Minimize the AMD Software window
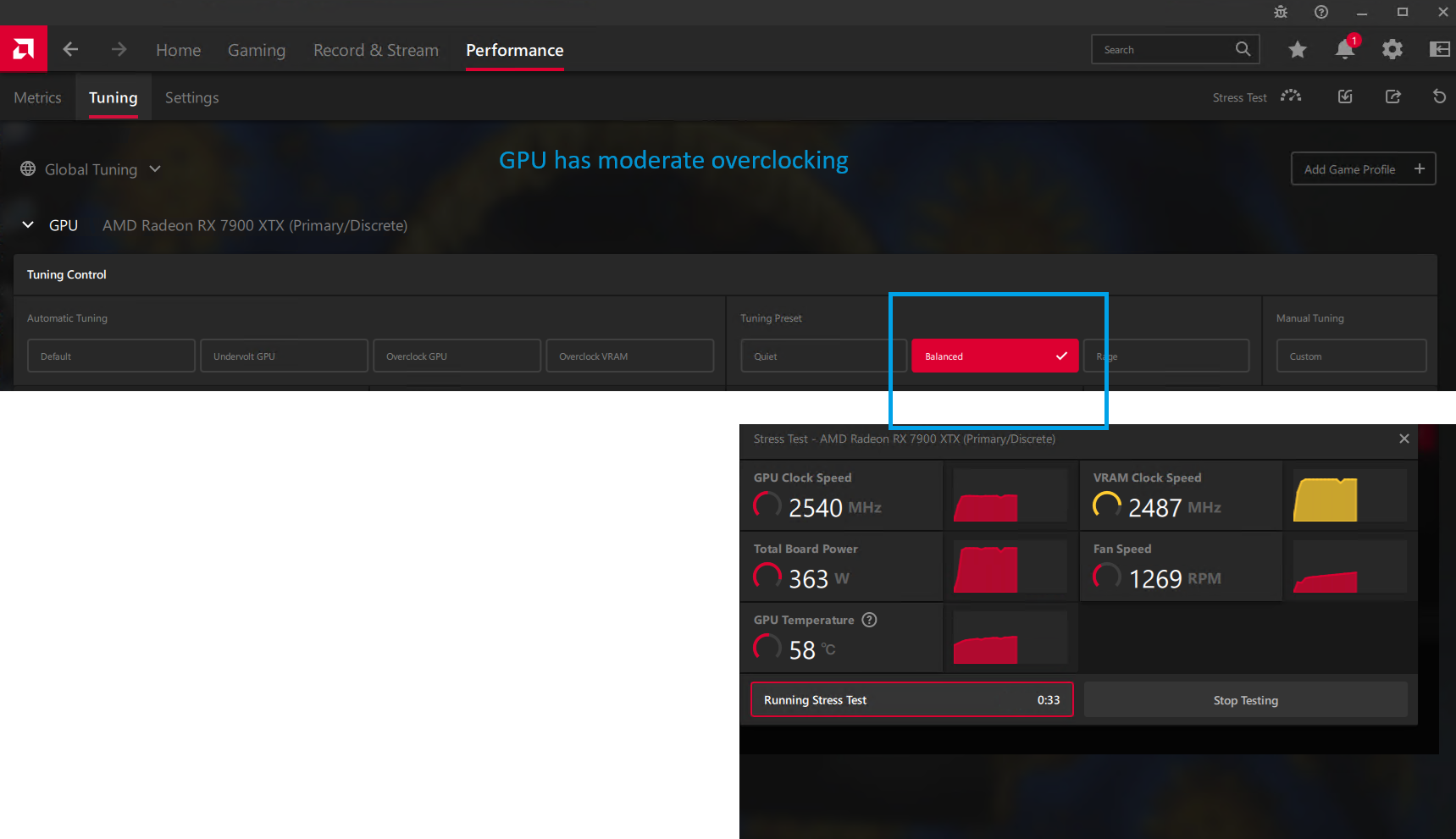 click(x=1362, y=12)
